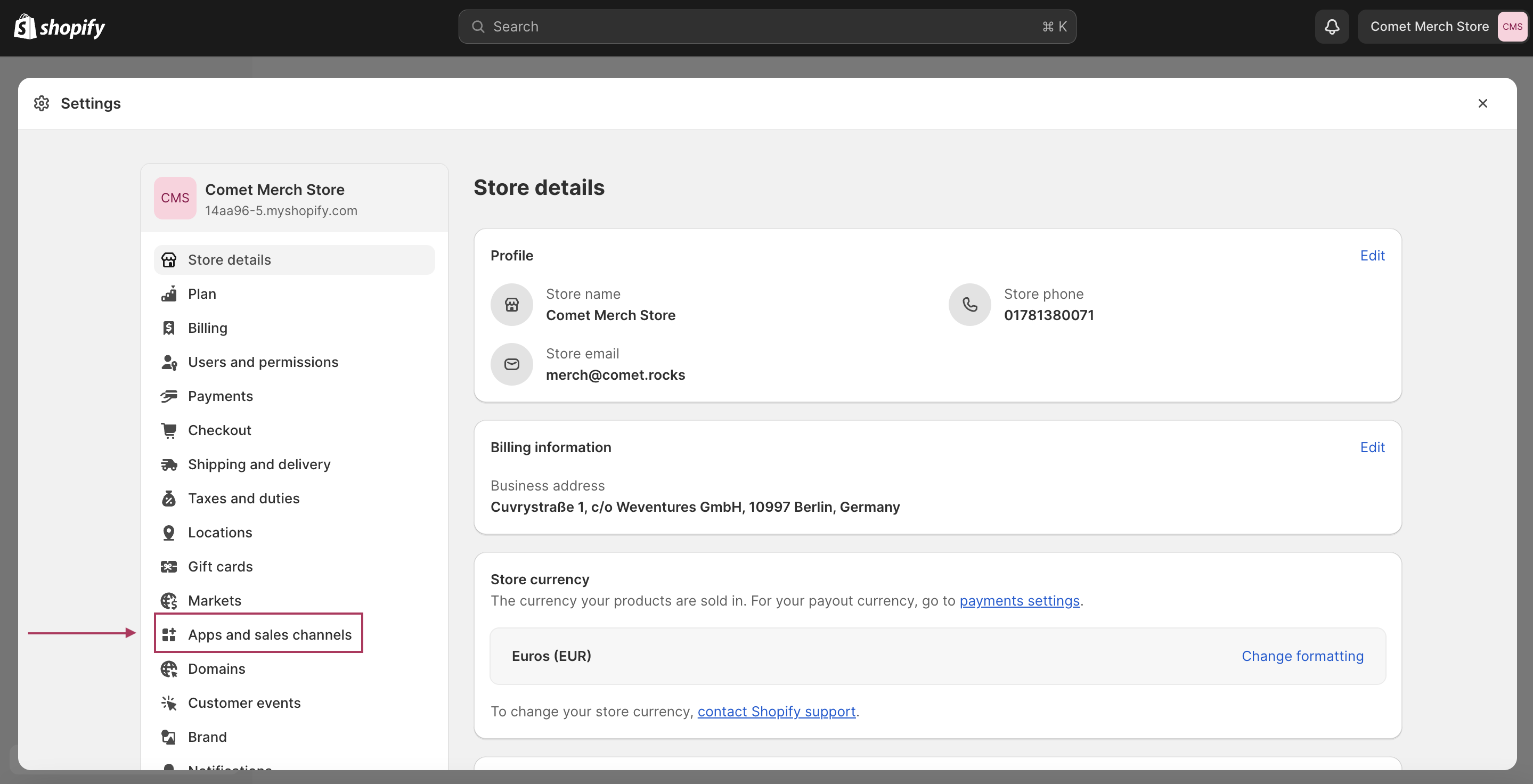Click Change formatting for Euros currency

pyautogui.click(x=1302, y=656)
